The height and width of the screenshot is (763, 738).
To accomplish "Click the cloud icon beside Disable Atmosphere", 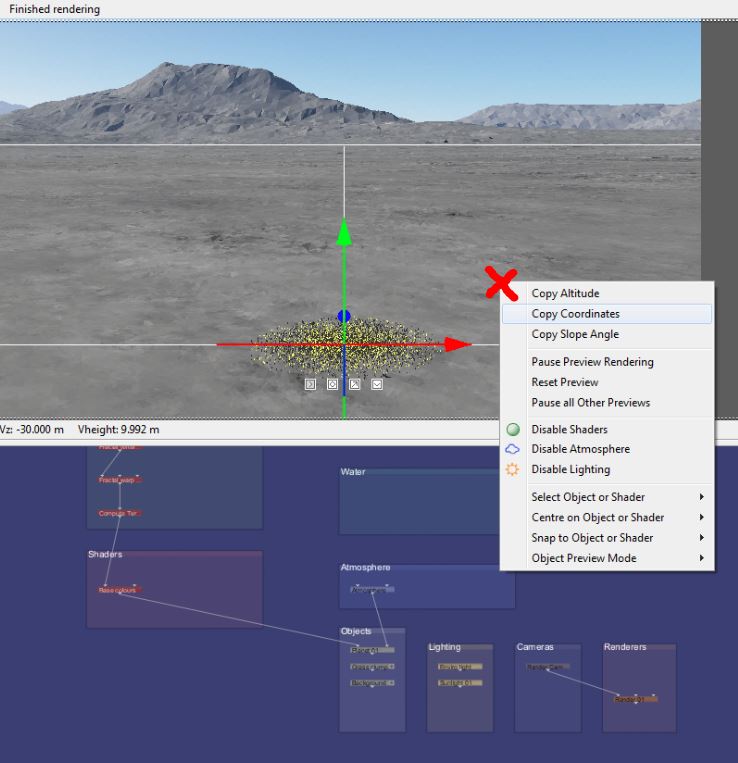I will coord(513,449).
